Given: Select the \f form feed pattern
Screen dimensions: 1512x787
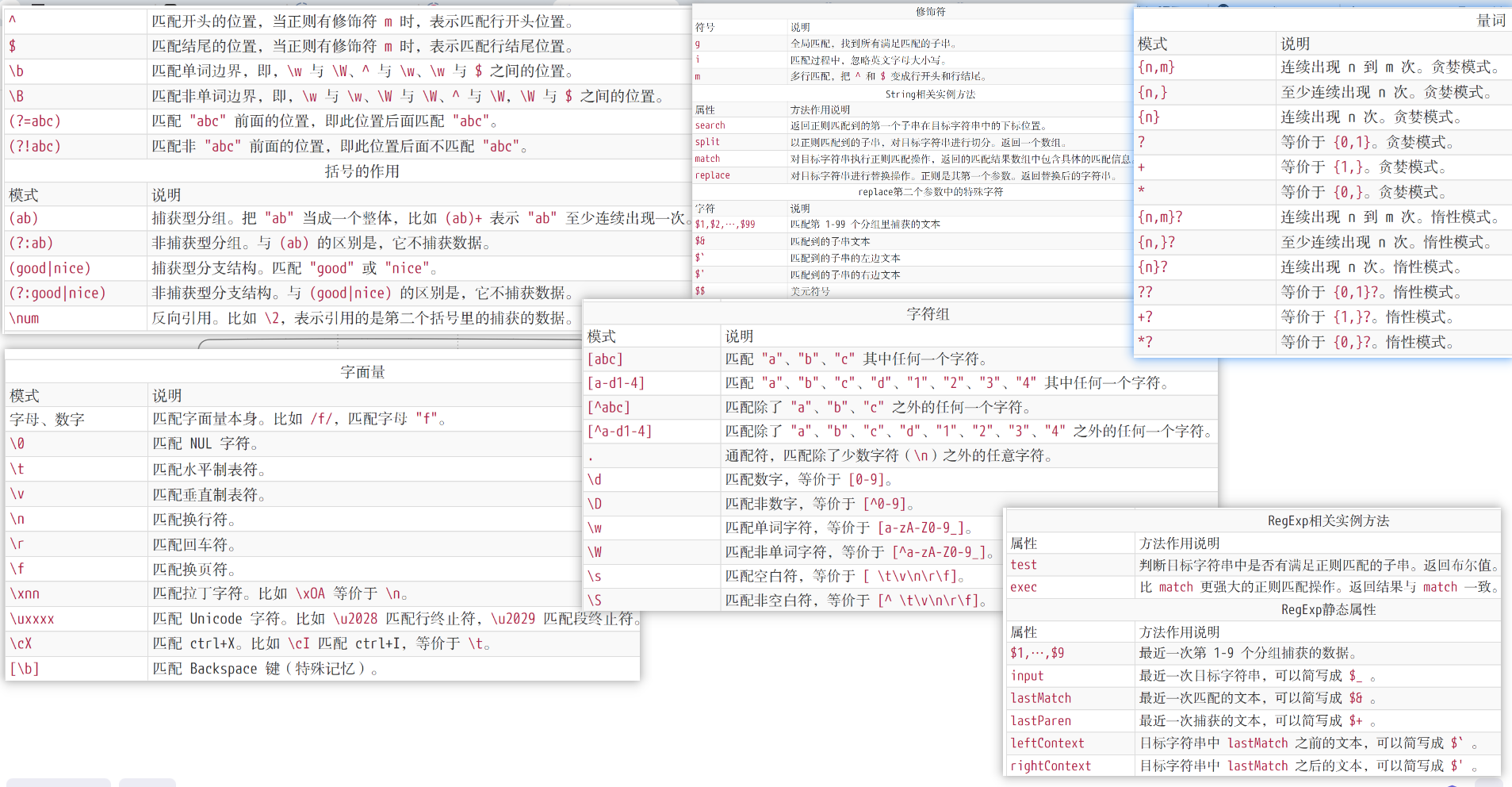Looking at the screenshot, I should pos(17,569).
